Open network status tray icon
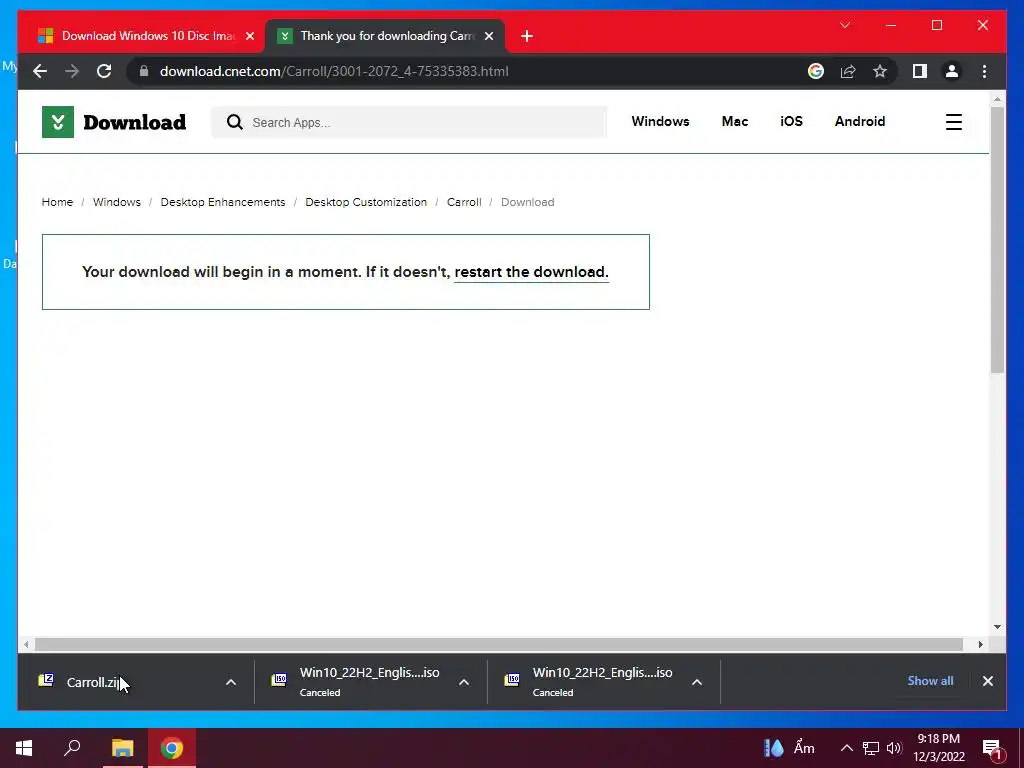This screenshot has height=768, width=1024. pyautogui.click(x=871, y=748)
